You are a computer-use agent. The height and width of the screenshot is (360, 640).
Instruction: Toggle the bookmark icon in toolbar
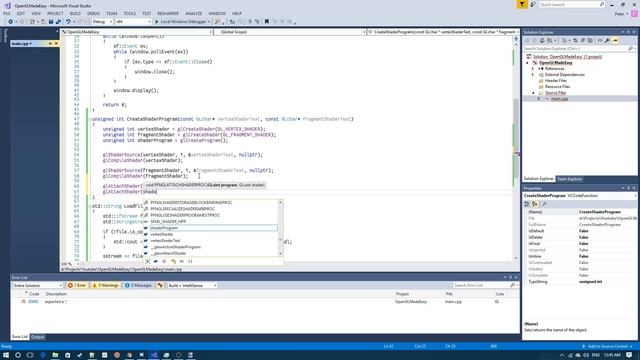(x=267, y=22)
